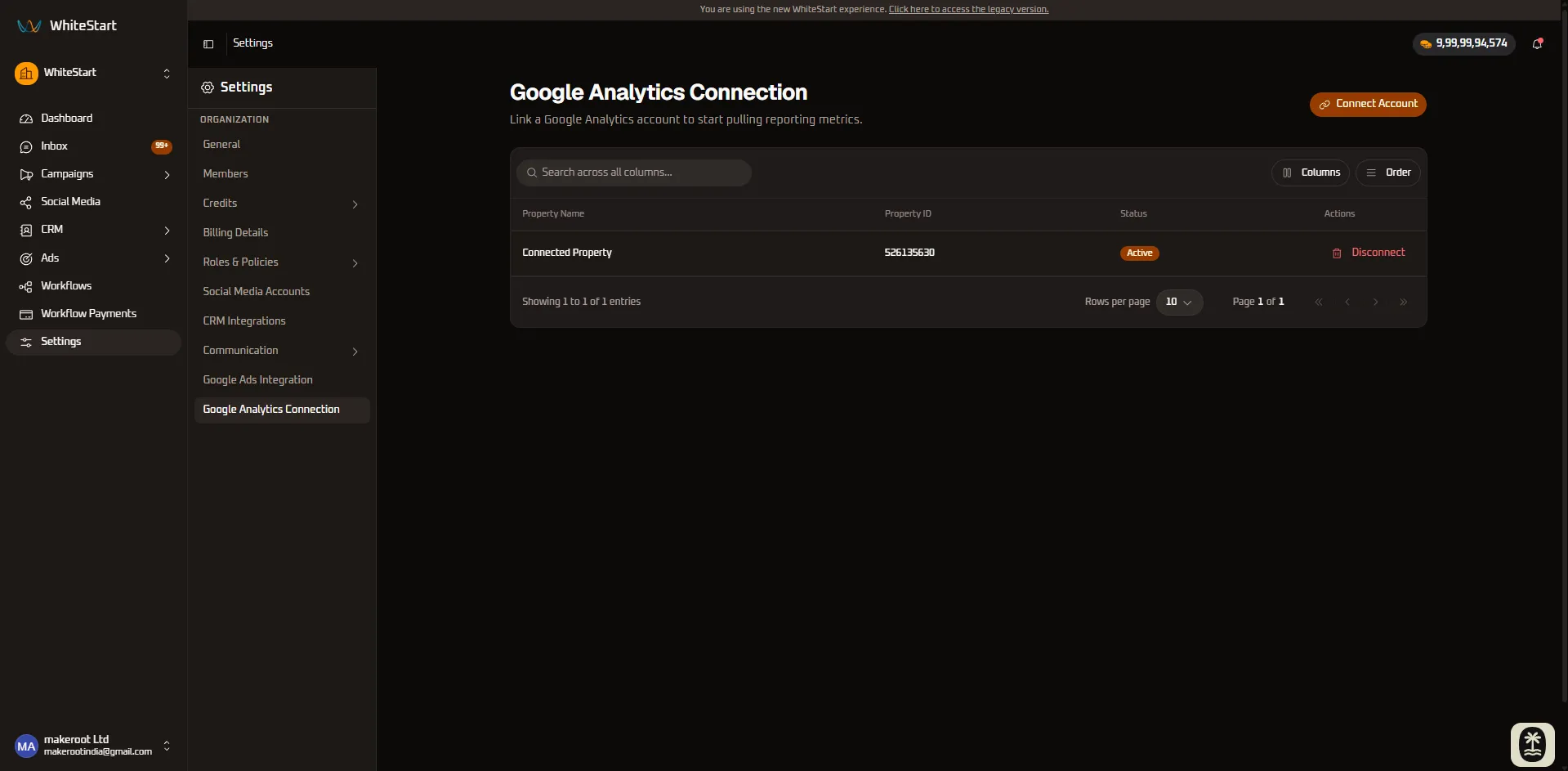Click the Ads target icon
This screenshot has height=771, width=1568.
[x=26, y=258]
